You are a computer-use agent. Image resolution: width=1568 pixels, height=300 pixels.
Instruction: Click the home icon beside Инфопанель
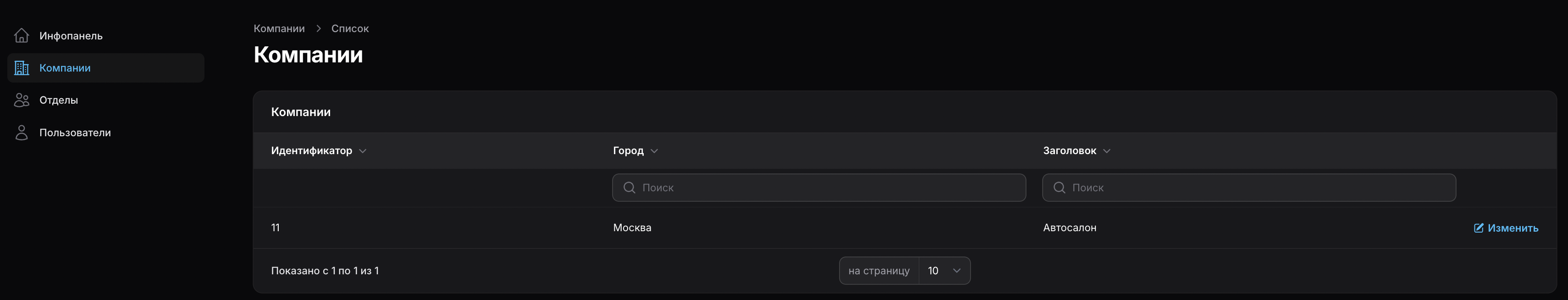coord(22,36)
